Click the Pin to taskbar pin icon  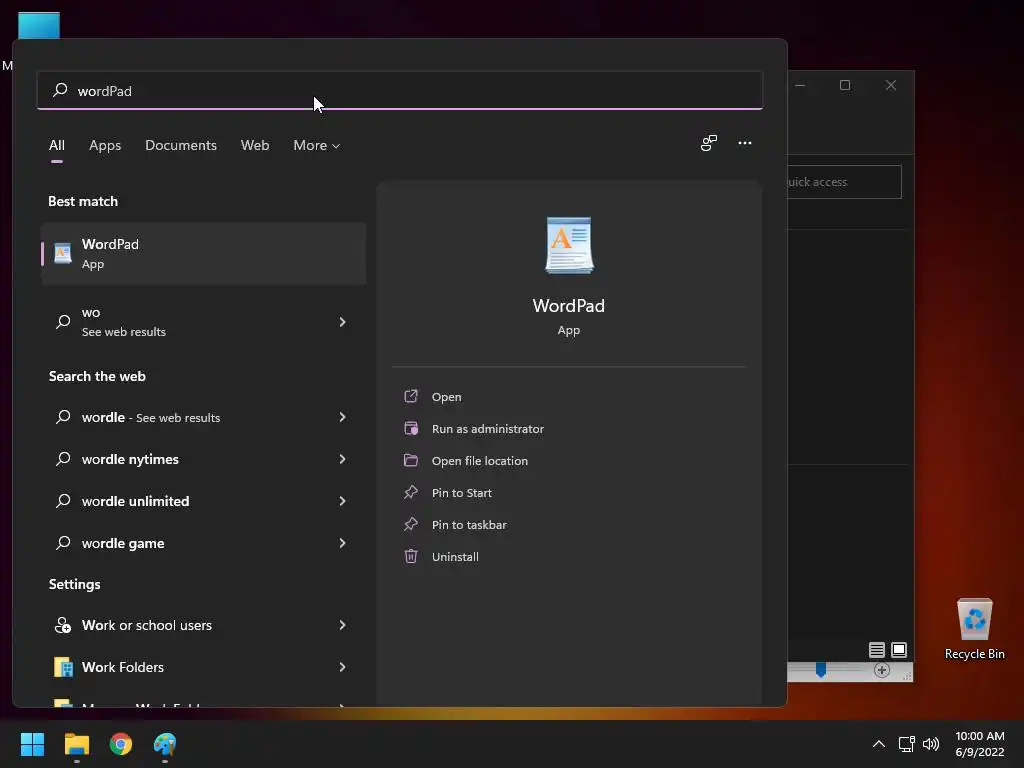(411, 524)
